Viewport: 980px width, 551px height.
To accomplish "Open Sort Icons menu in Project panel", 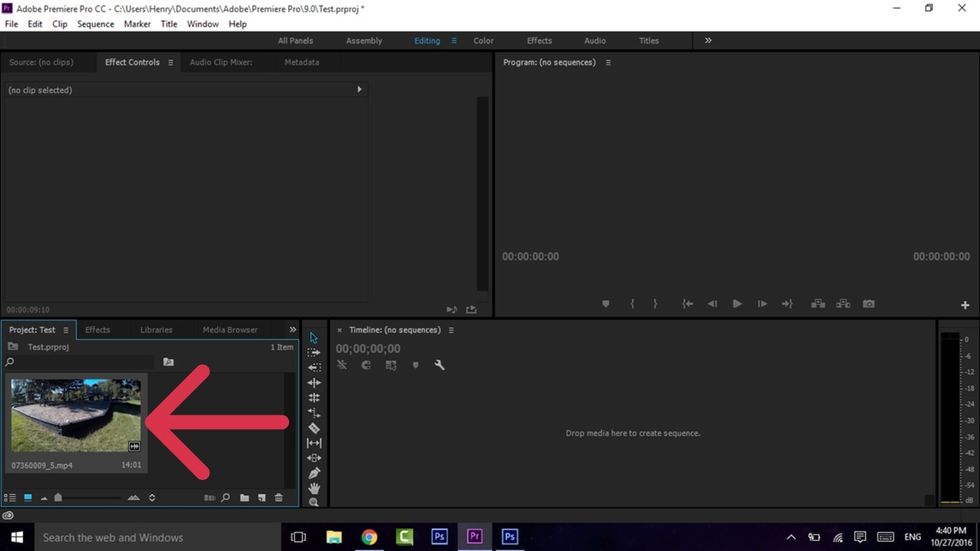I will 152,498.
